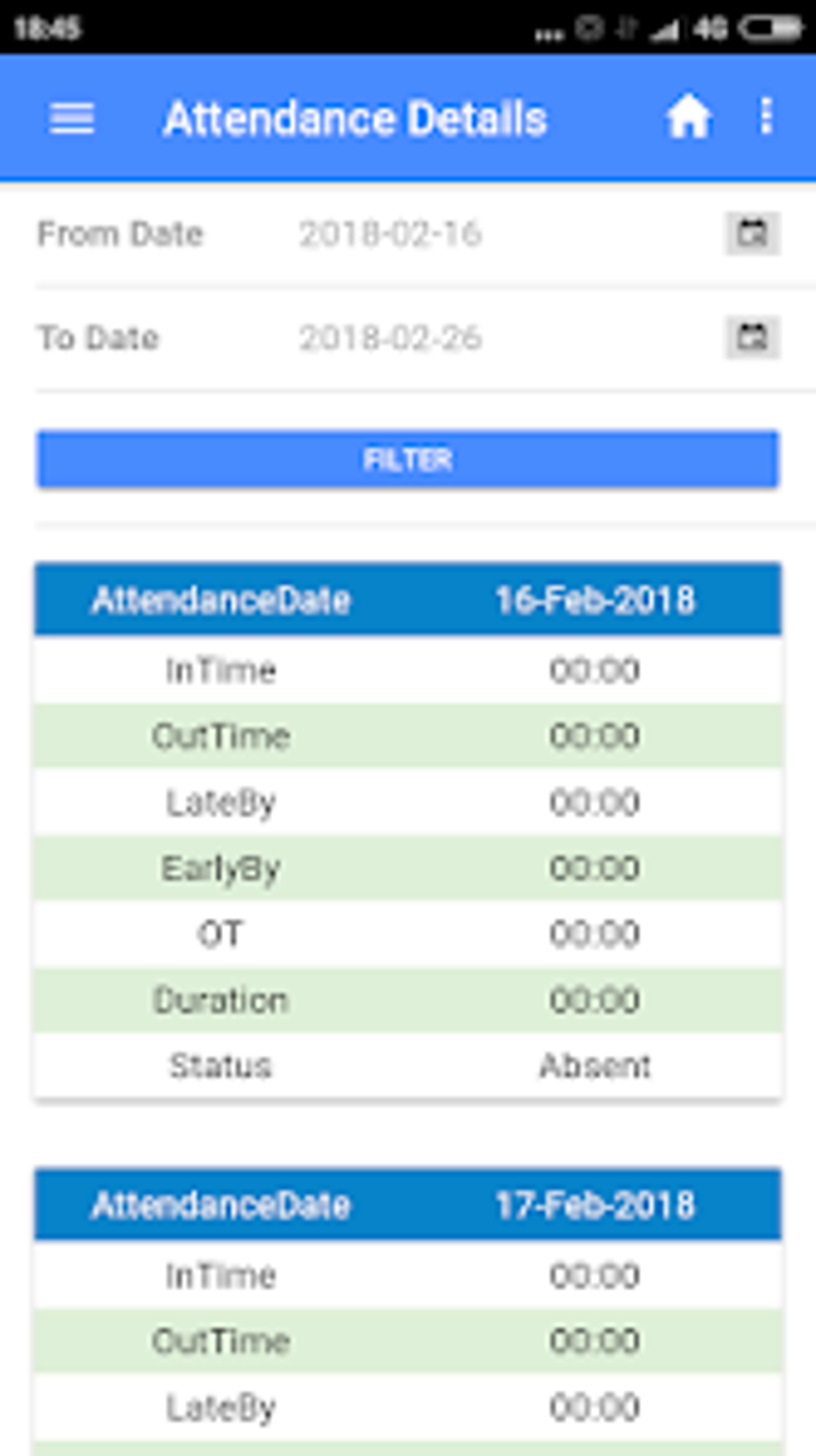Tap the Attendance Details title

(355, 119)
